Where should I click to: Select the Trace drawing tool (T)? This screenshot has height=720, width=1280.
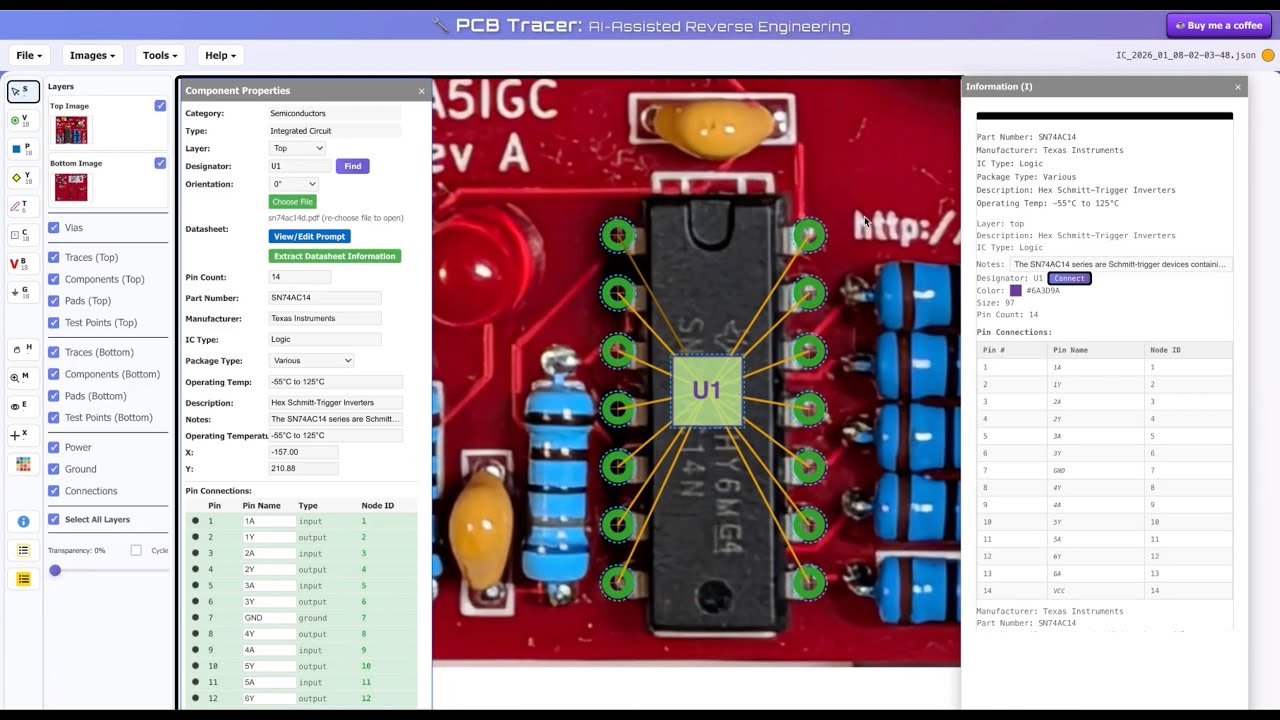point(23,206)
